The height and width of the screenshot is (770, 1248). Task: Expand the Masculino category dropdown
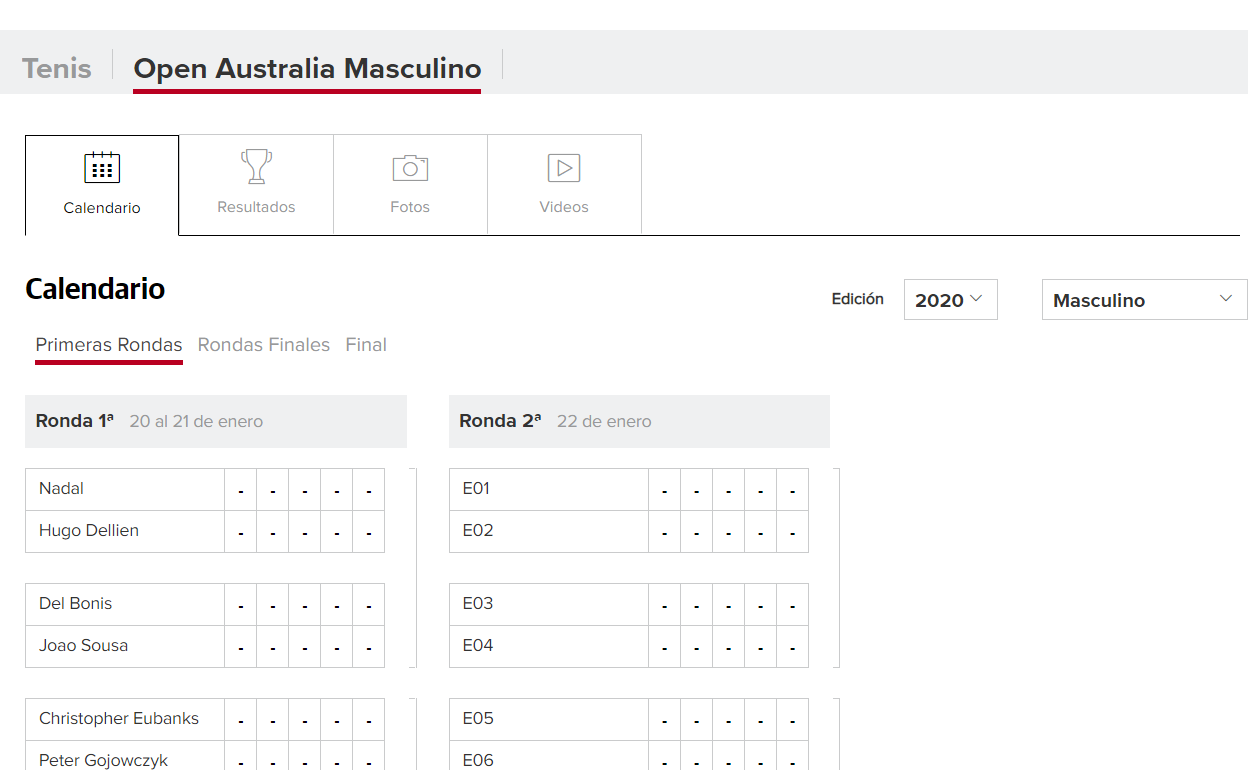click(x=1143, y=300)
